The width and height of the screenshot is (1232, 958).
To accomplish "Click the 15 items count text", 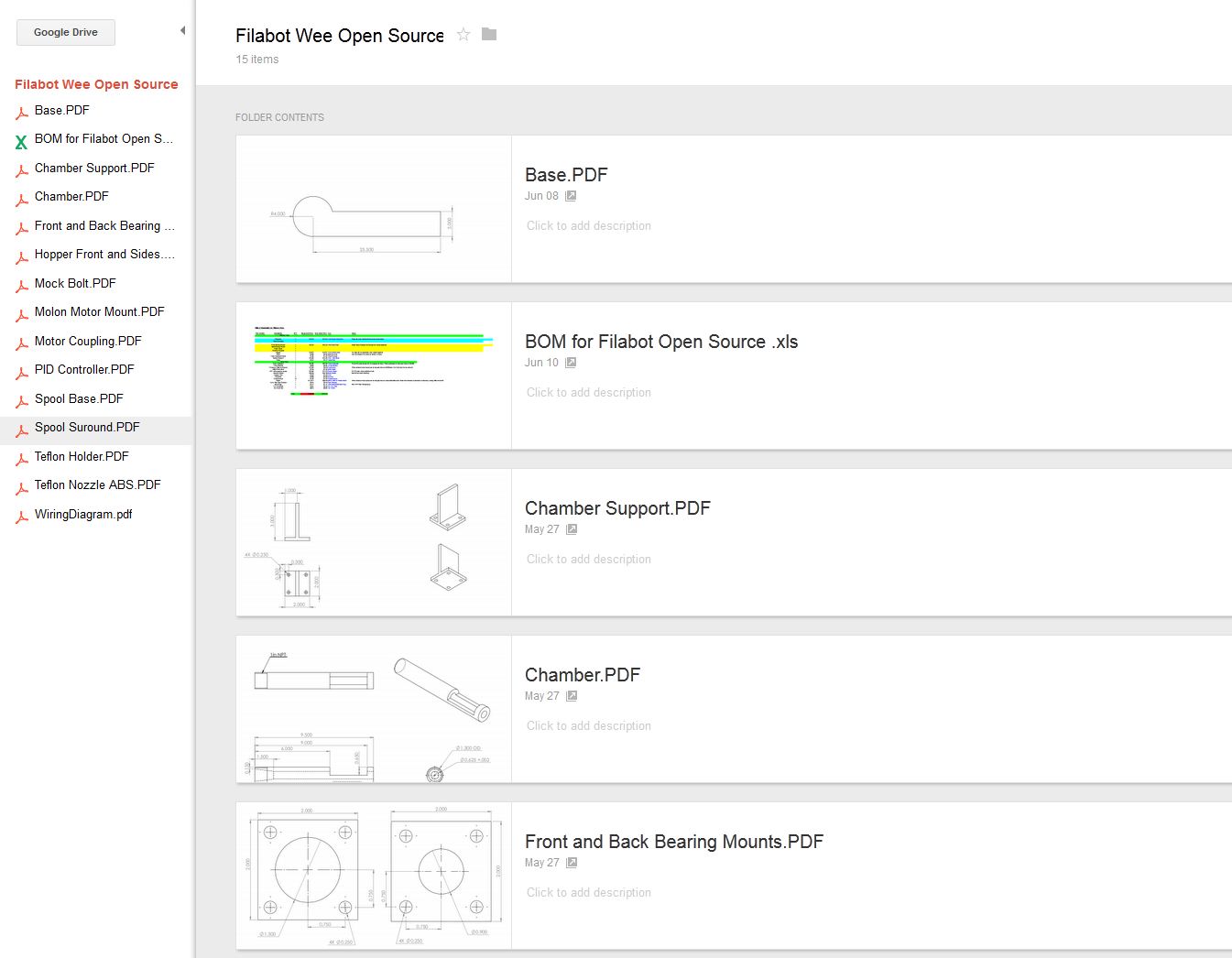I will (x=257, y=60).
